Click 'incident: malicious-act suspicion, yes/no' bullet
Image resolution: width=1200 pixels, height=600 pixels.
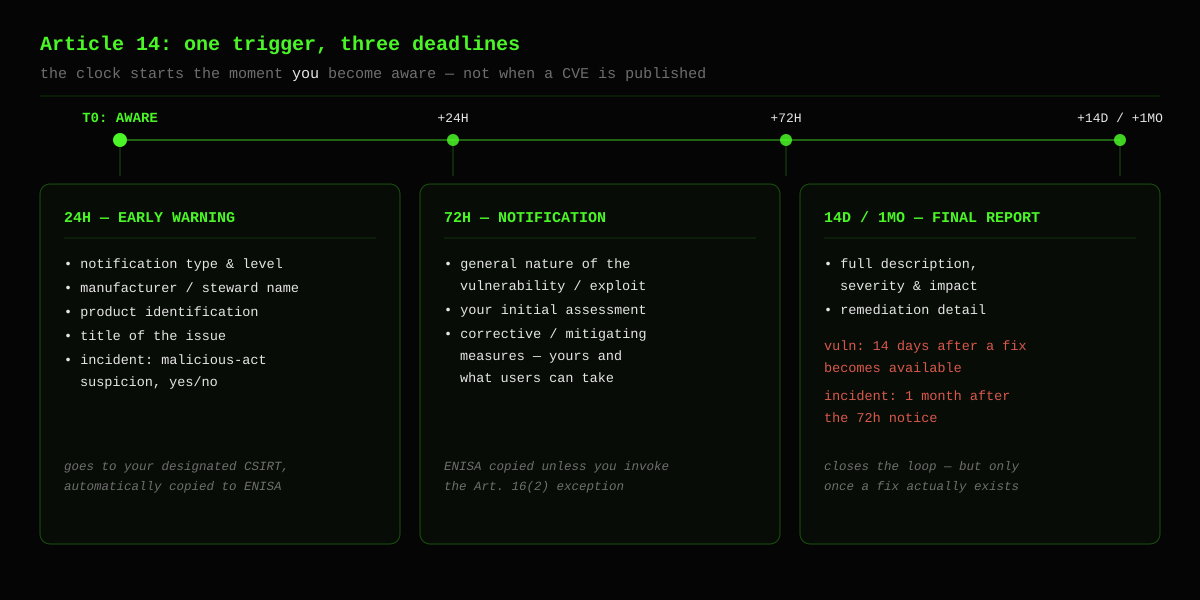point(166,371)
